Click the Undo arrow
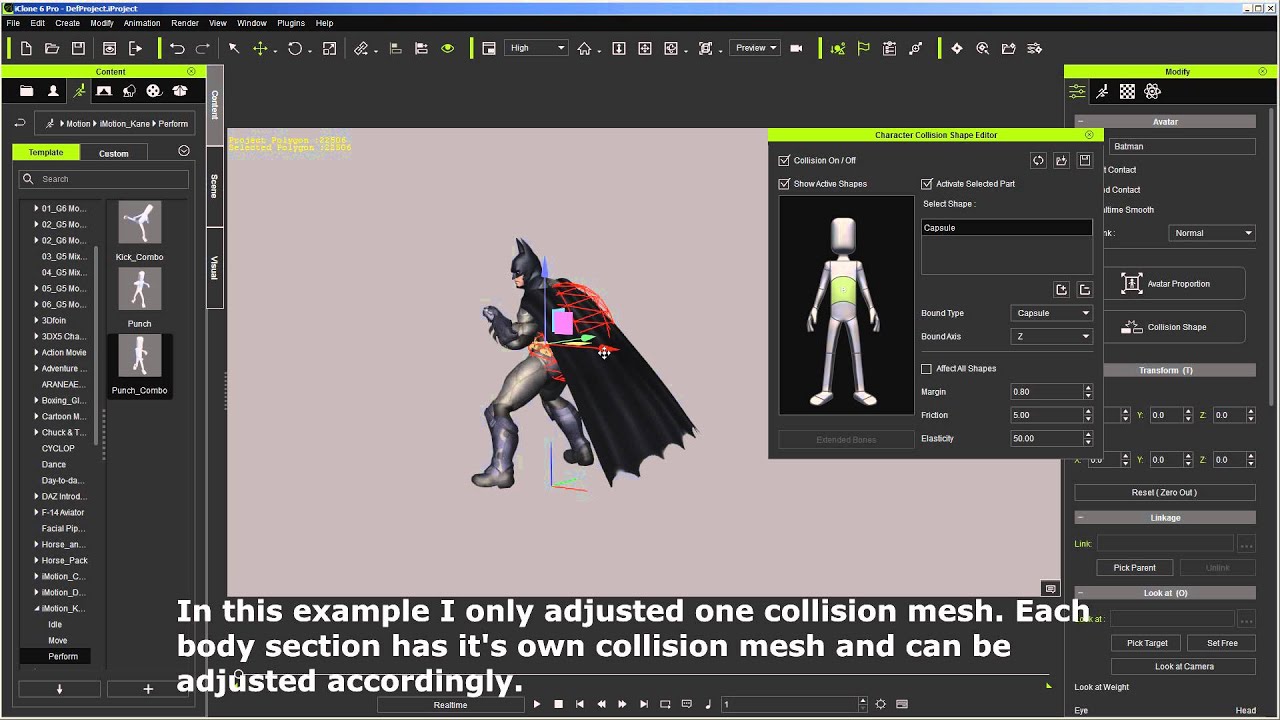The height and width of the screenshot is (720, 1280). coord(177,48)
